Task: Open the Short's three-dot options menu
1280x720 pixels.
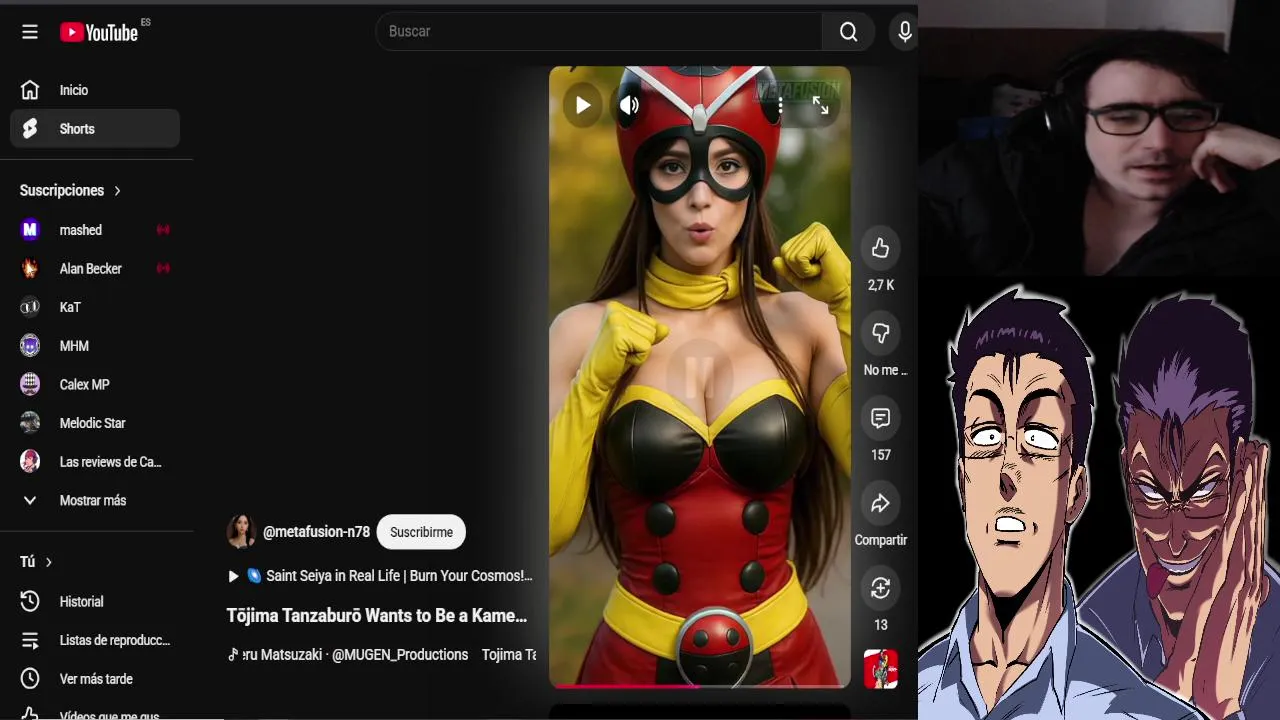Action: pos(780,105)
